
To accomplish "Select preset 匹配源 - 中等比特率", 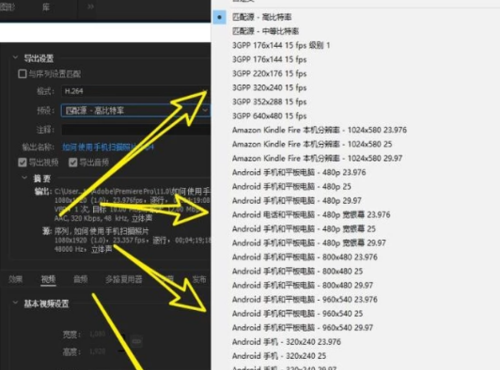I will (x=265, y=31).
